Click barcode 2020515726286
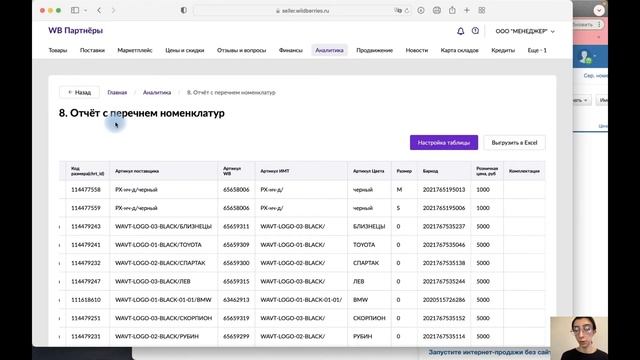 click(444, 300)
